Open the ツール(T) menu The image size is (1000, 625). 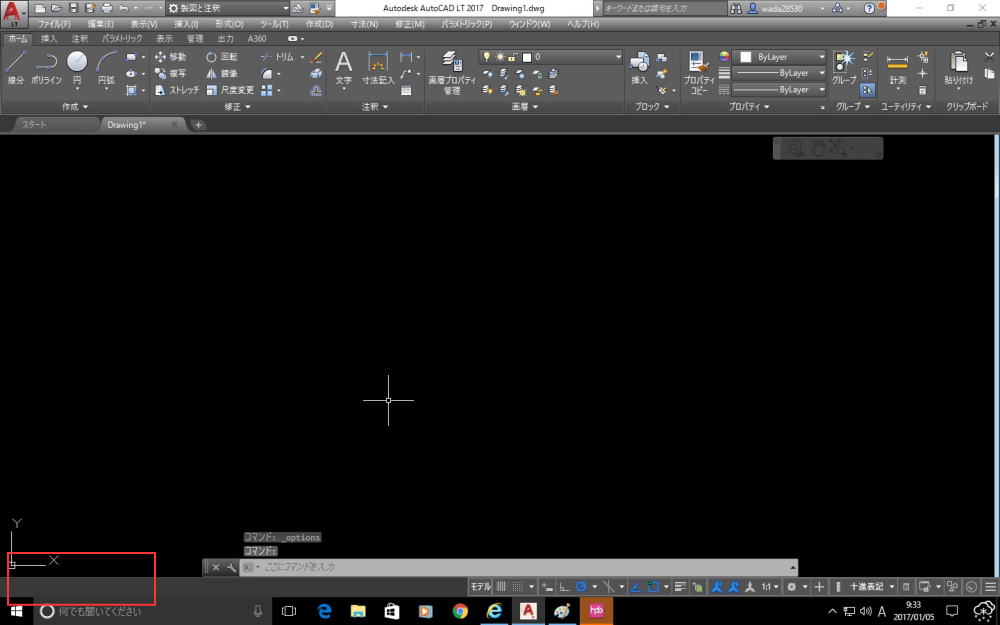coord(274,24)
